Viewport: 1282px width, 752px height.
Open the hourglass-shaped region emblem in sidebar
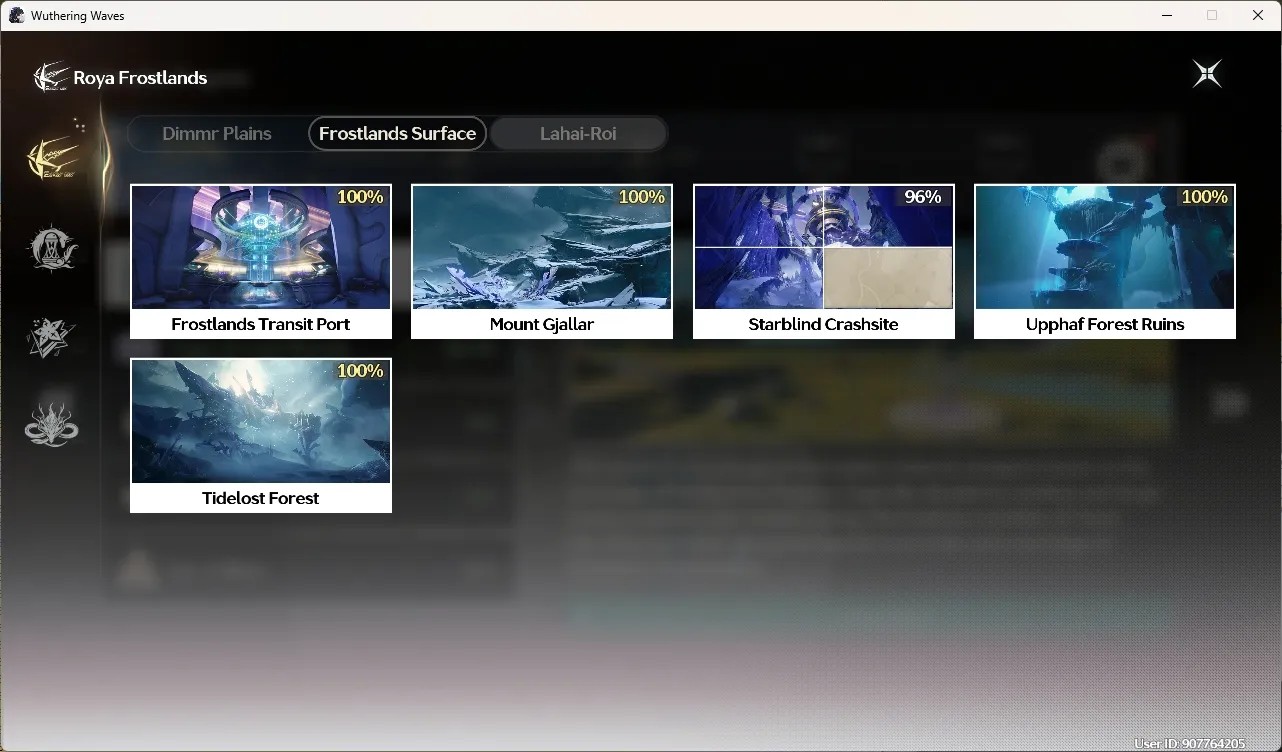[51, 247]
